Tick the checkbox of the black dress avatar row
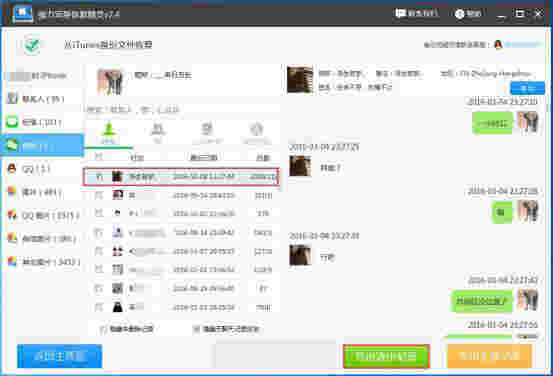Viewport: 553px width, 376px height. 99,307
